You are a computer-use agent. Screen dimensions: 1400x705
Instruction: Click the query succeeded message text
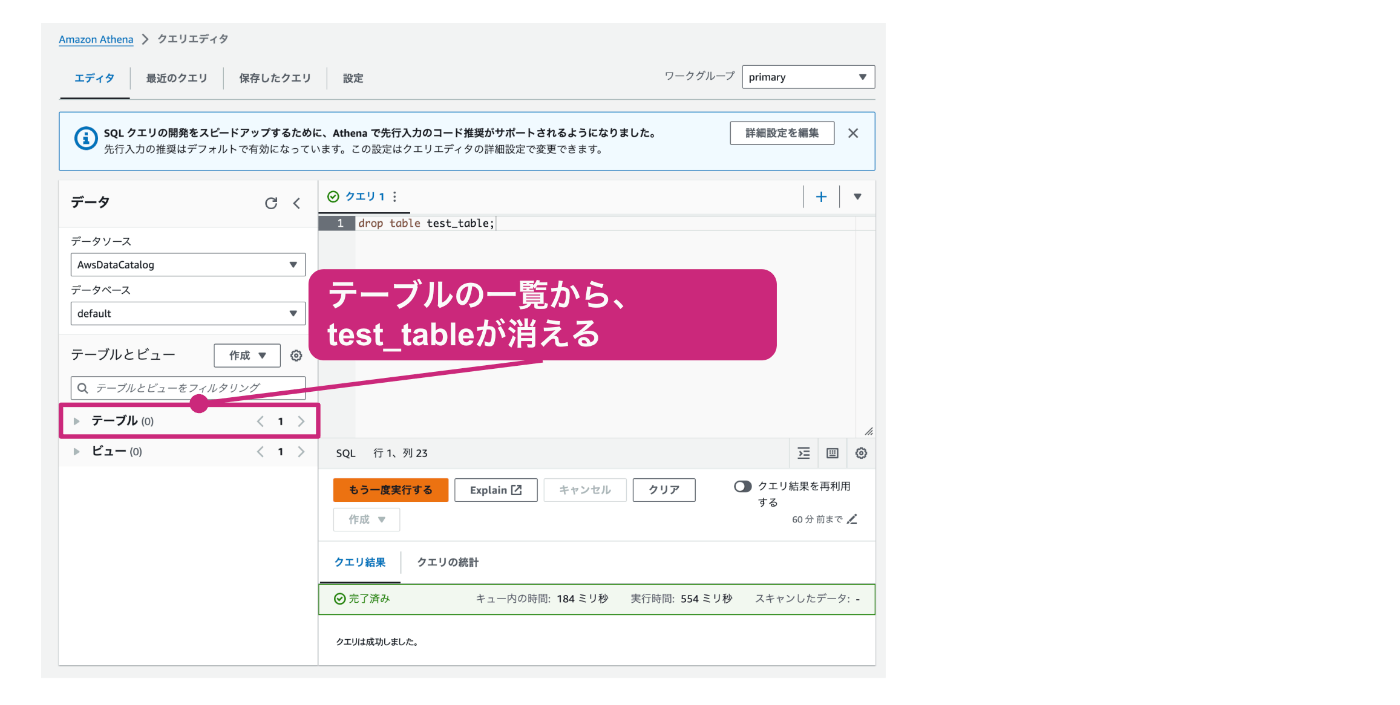pos(377,642)
